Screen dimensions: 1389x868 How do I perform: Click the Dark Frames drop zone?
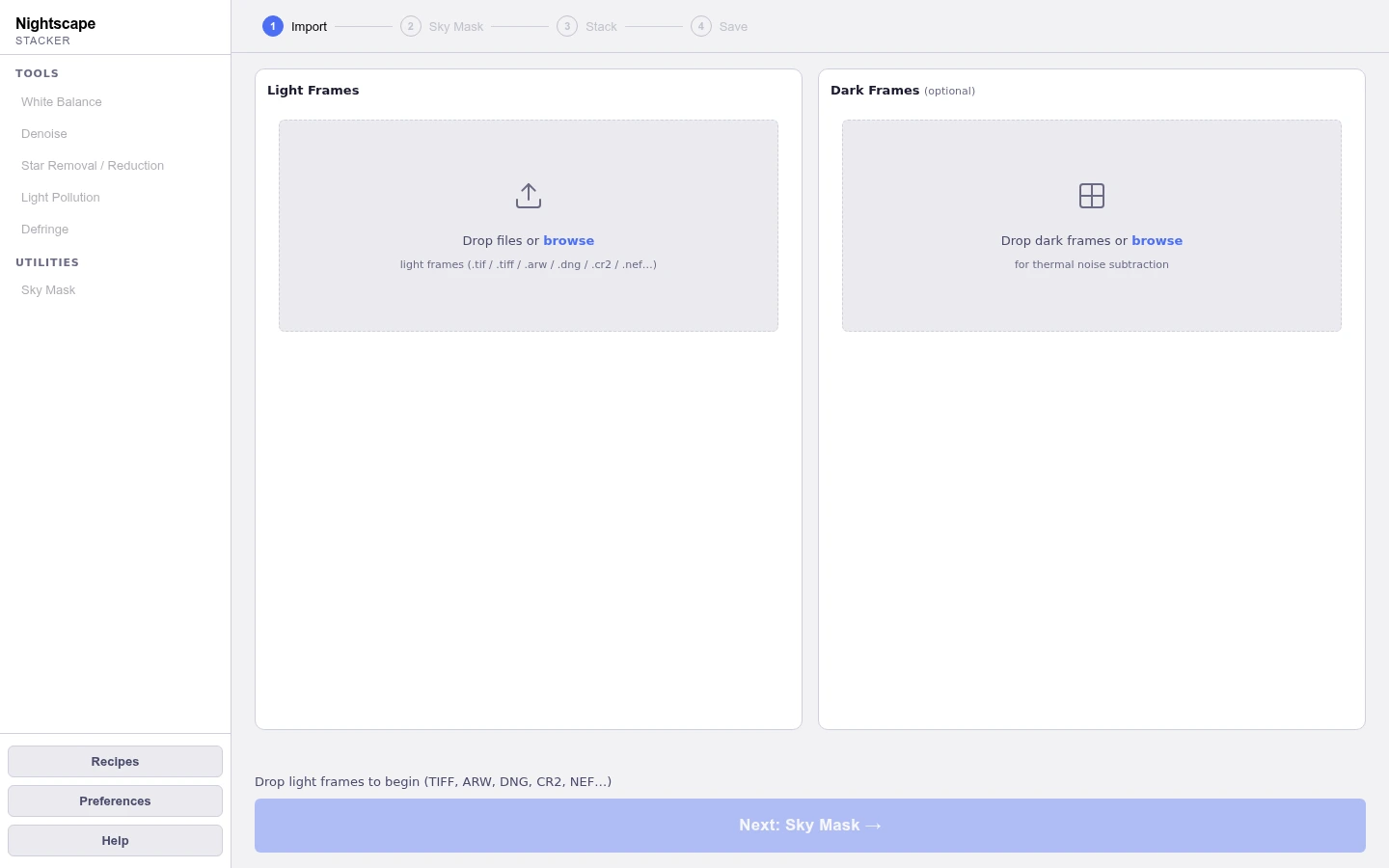point(1092,226)
